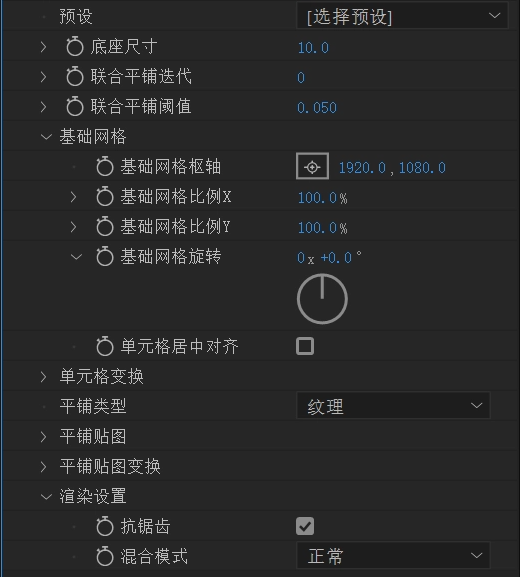
Task: Click the 联合平铺阈值 value 0.050
Action: tap(317, 108)
